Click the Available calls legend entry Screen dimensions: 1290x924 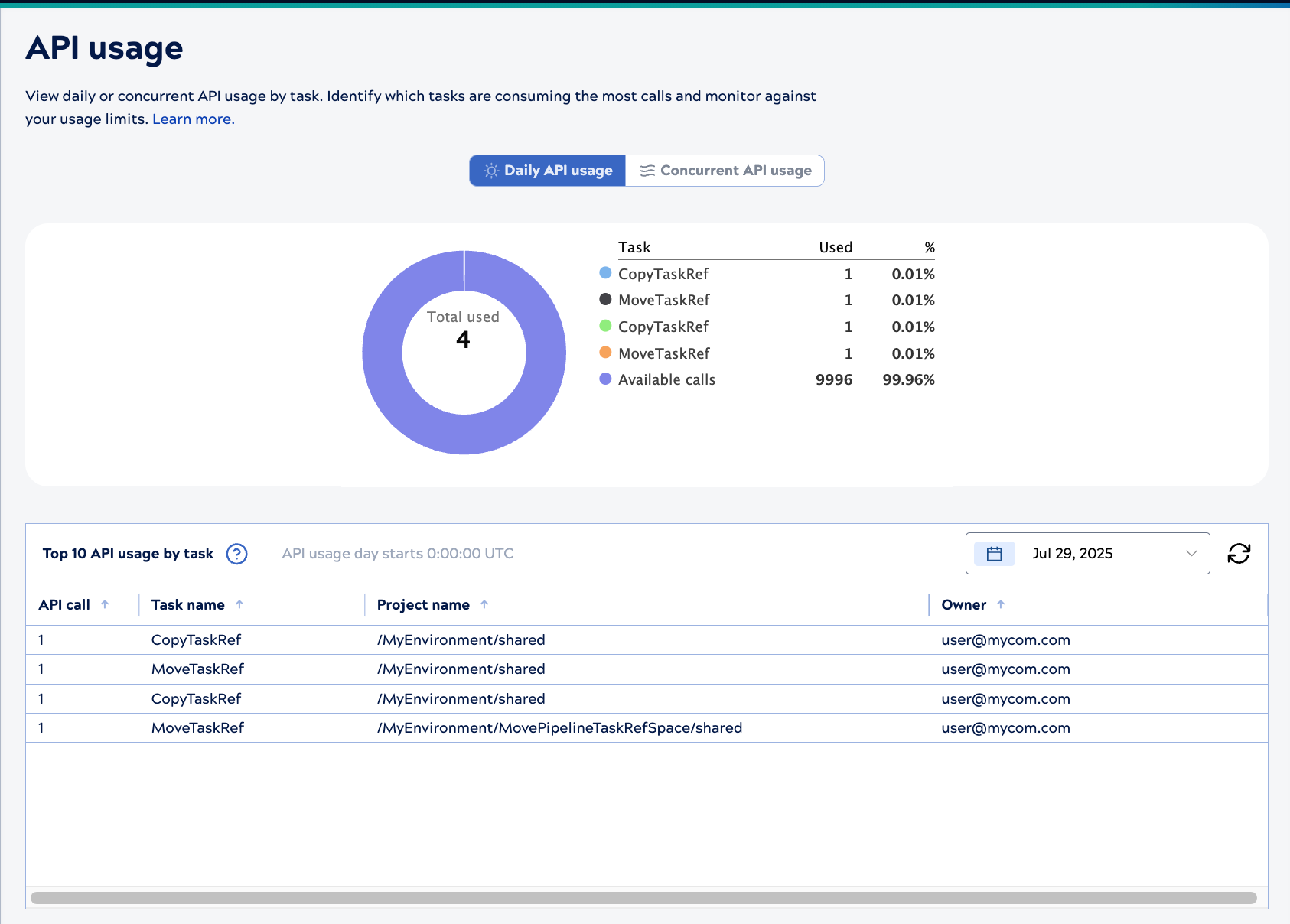click(x=666, y=379)
